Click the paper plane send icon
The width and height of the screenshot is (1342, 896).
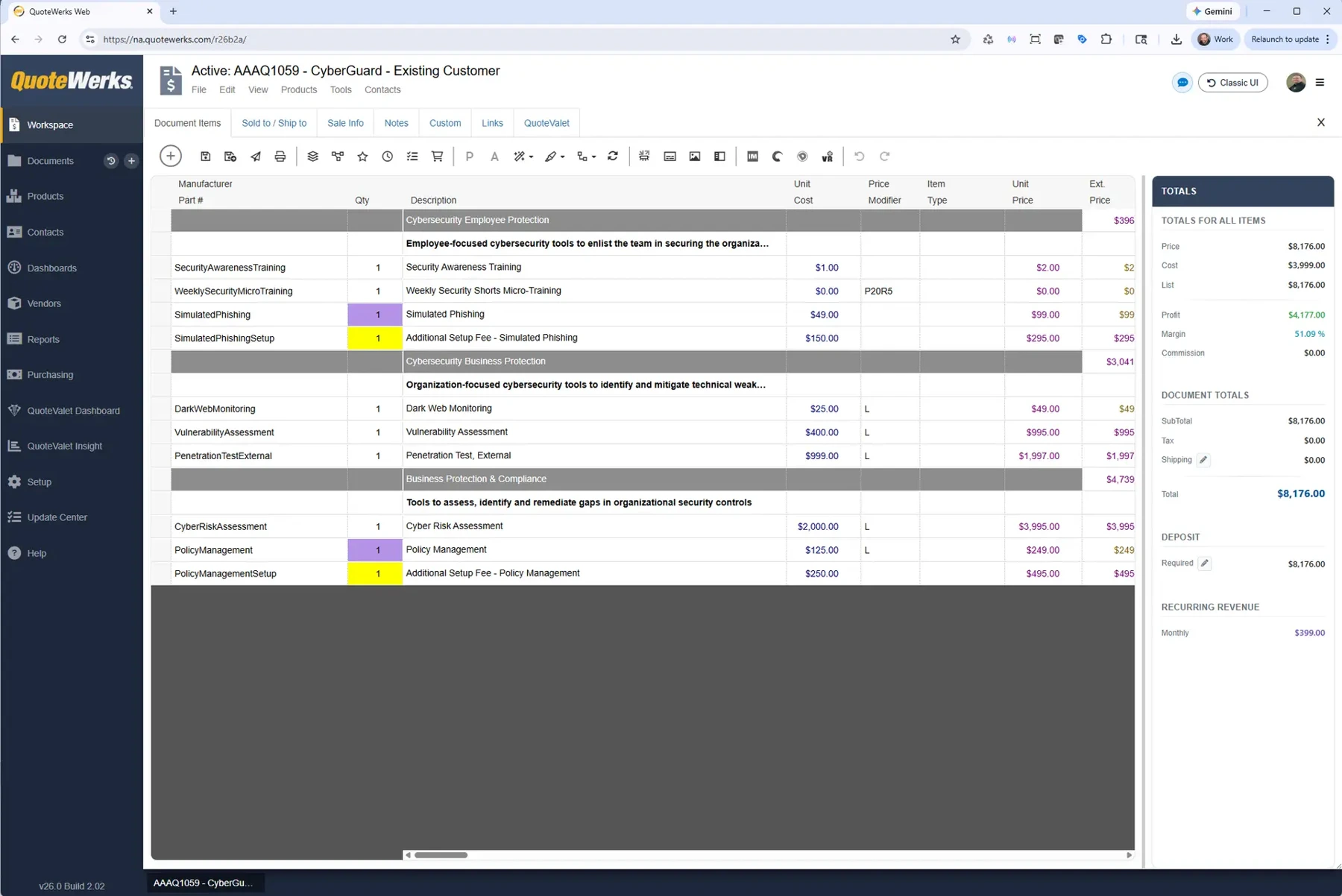[x=256, y=157]
